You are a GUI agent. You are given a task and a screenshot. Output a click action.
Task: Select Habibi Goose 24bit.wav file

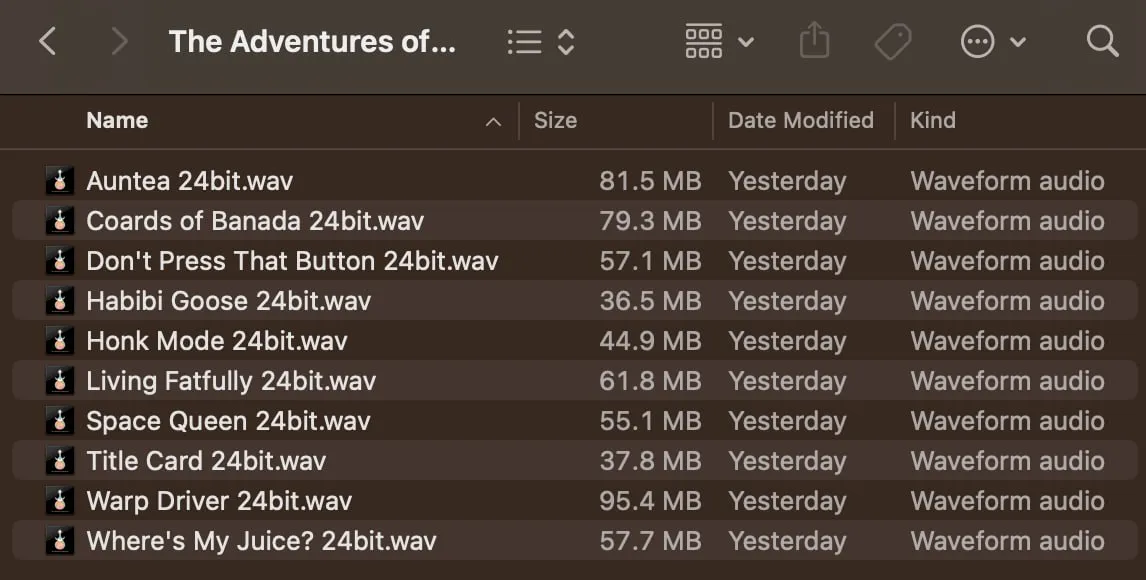tap(574, 300)
